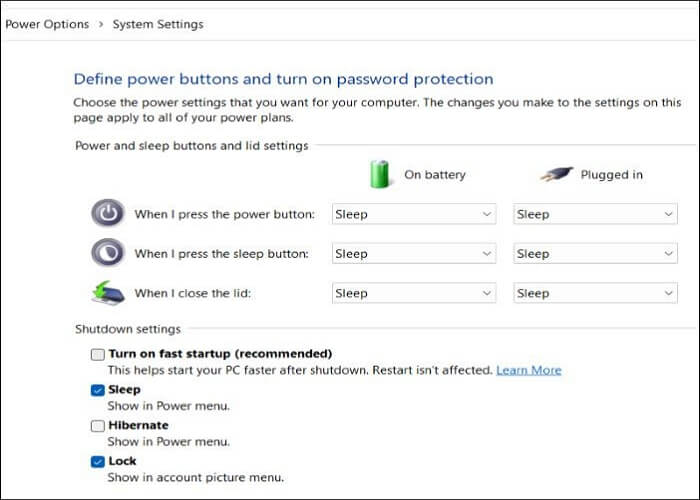700x500 pixels.
Task: Open the Learn More link
Action: (528, 370)
